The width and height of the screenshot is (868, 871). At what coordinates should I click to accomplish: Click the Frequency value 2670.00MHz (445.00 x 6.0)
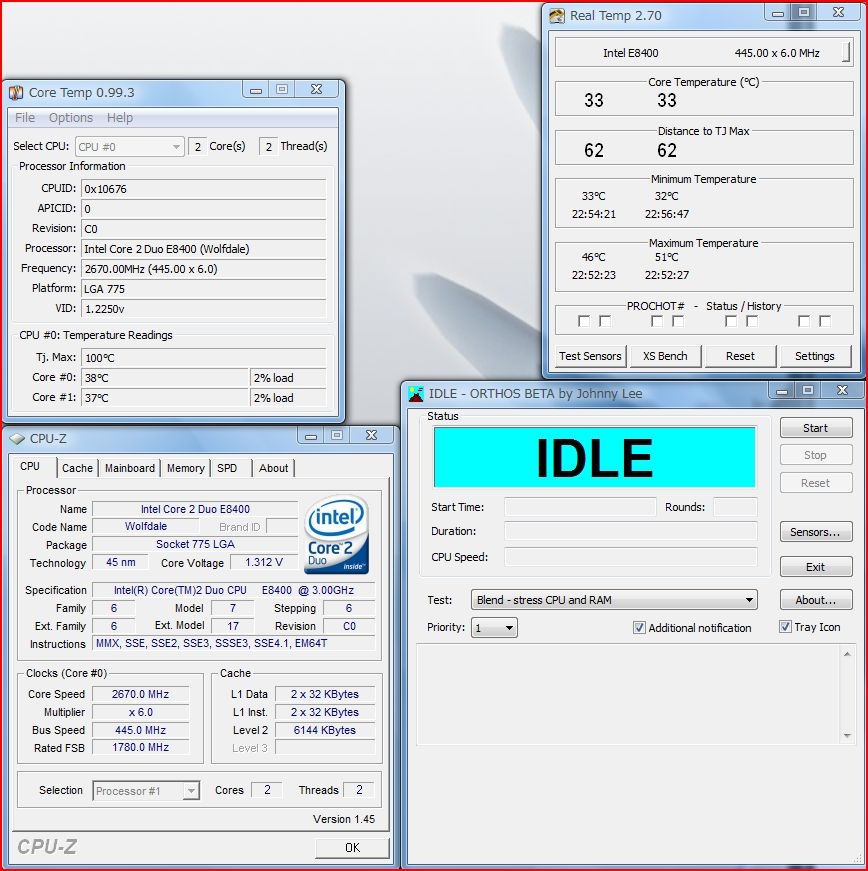203,269
